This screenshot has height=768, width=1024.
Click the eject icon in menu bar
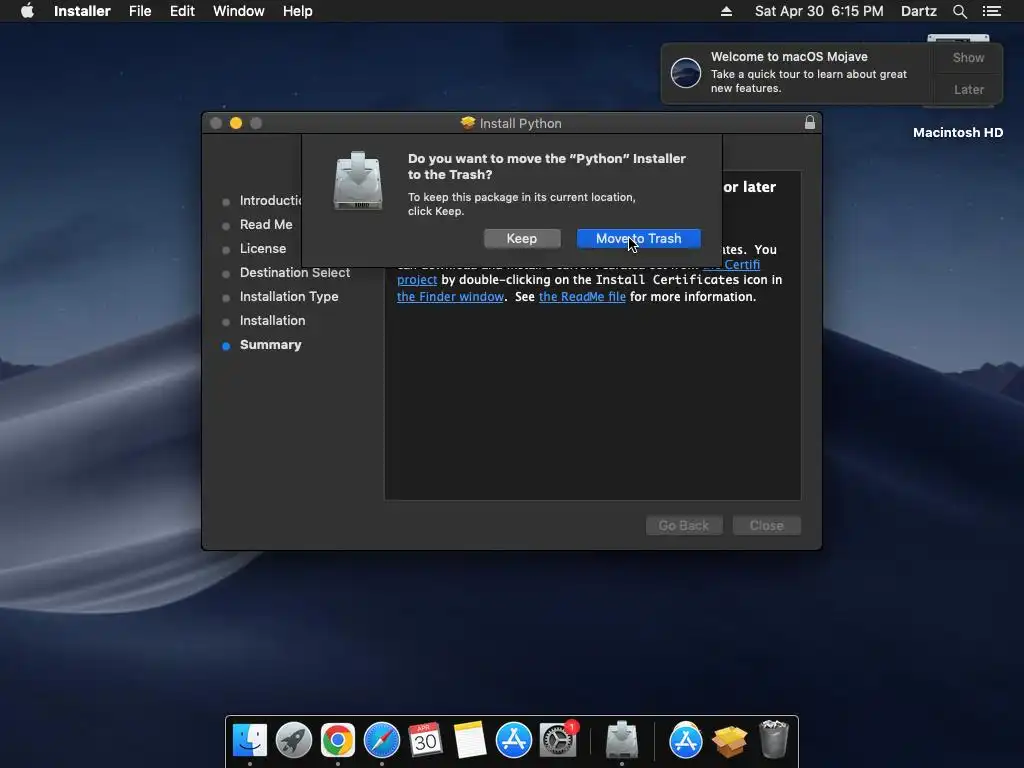click(x=726, y=11)
